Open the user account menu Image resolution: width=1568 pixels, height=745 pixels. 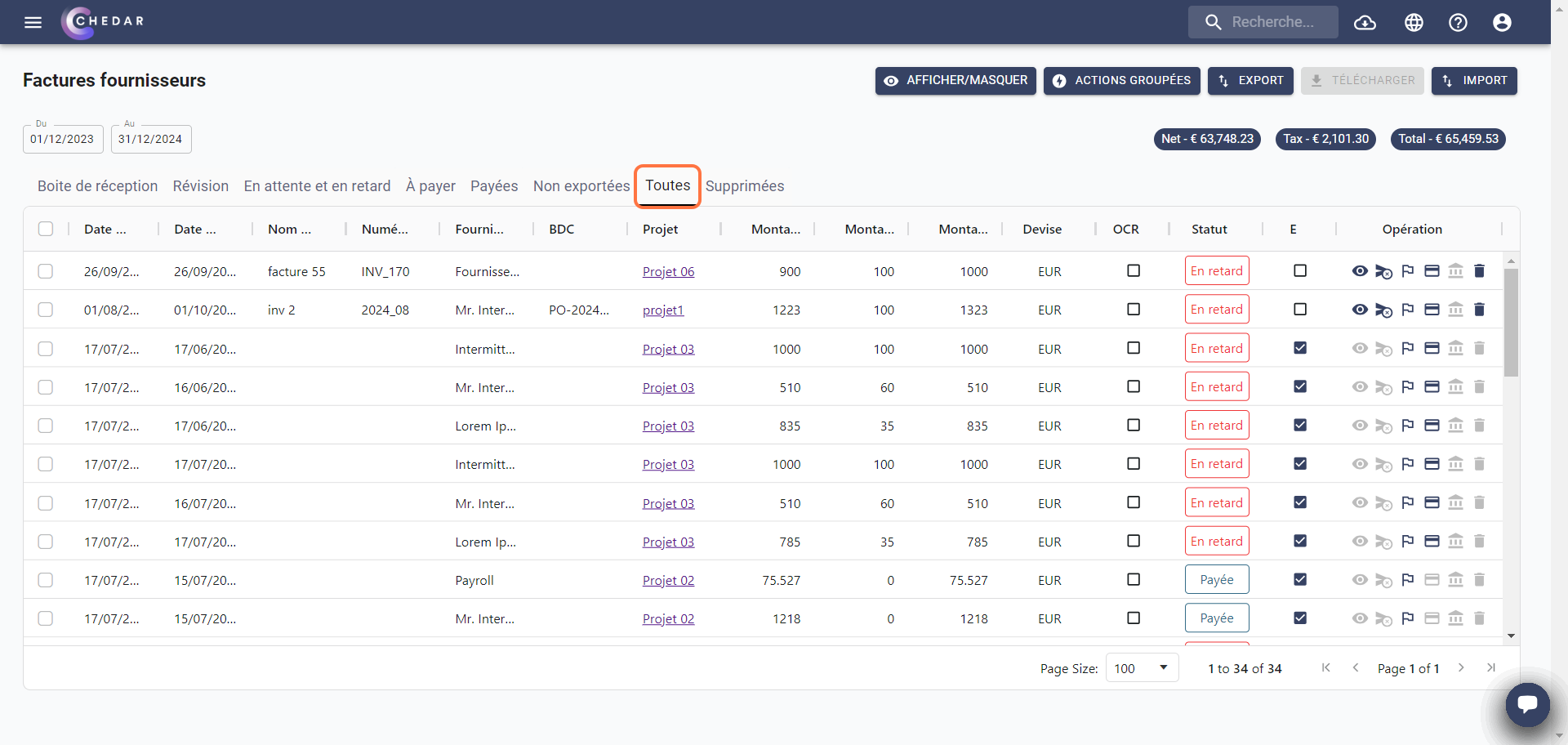1502,22
